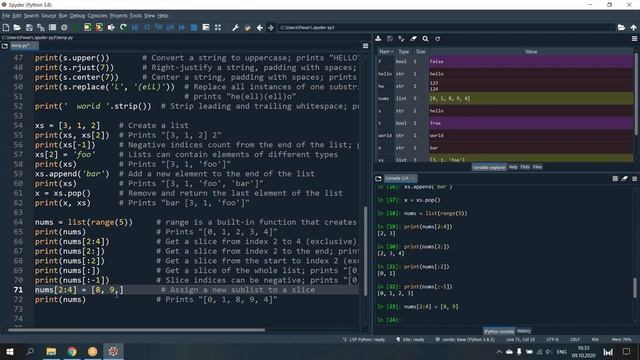Go forward to next cursor position
The height and width of the screenshot is (360, 640).
coord(271,27)
